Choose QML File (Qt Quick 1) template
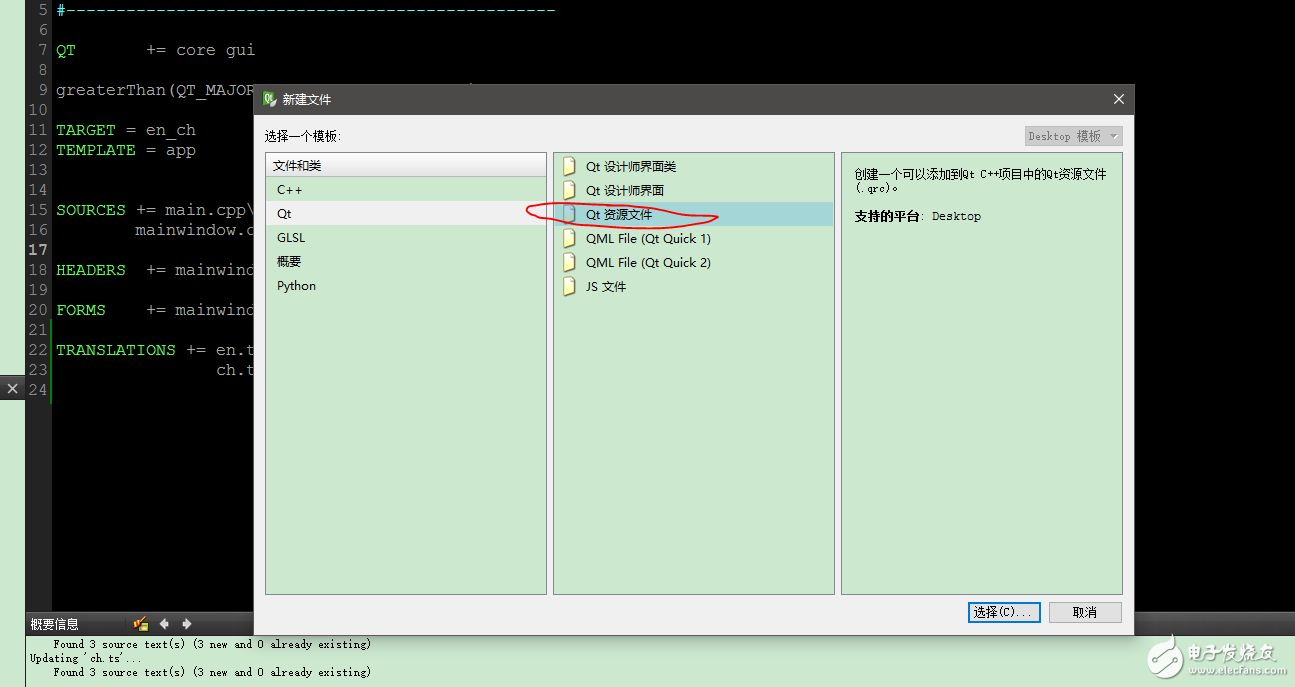 point(694,238)
